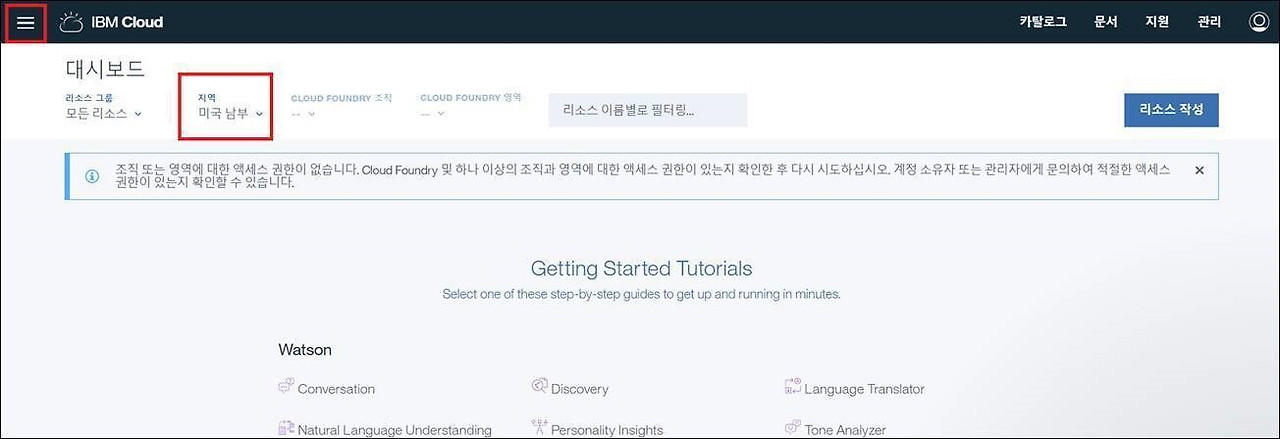
Task: Click the Discovery service icon
Action: [x=539, y=387]
